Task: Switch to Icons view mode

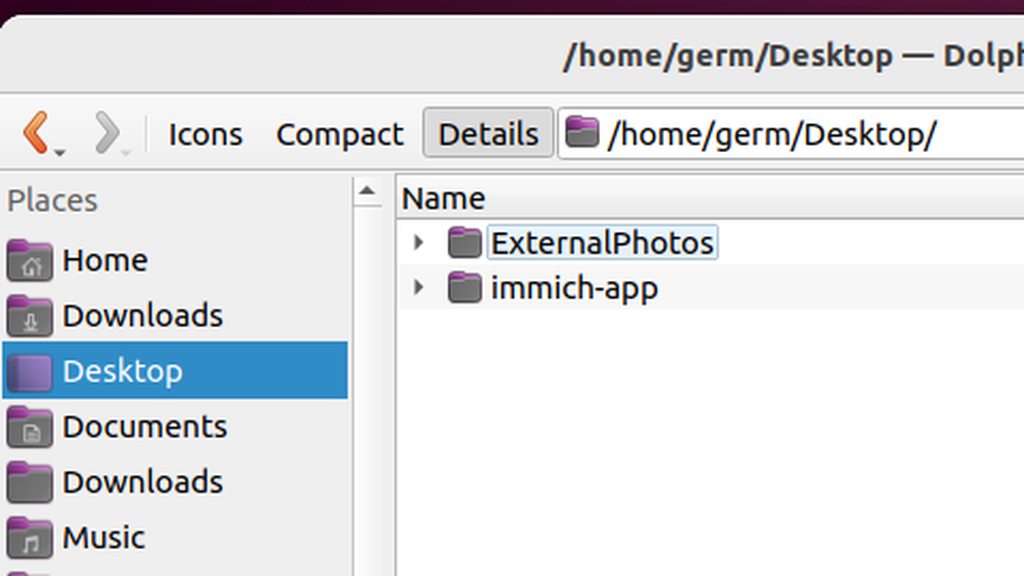Action: click(x=205, y=134)
